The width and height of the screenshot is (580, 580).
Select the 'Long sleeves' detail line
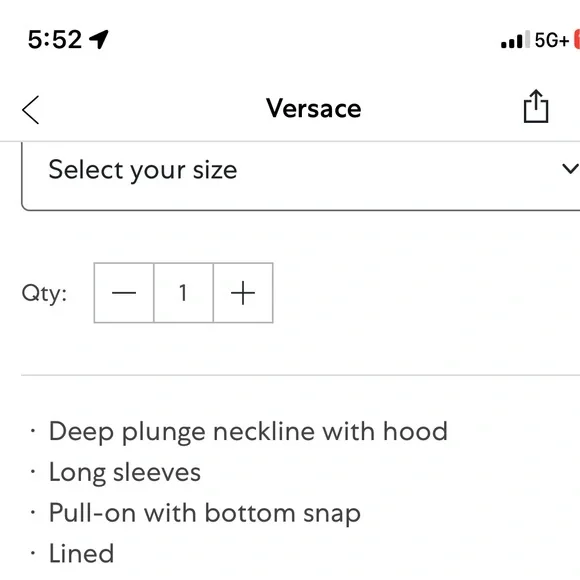(x=125, y=472)
